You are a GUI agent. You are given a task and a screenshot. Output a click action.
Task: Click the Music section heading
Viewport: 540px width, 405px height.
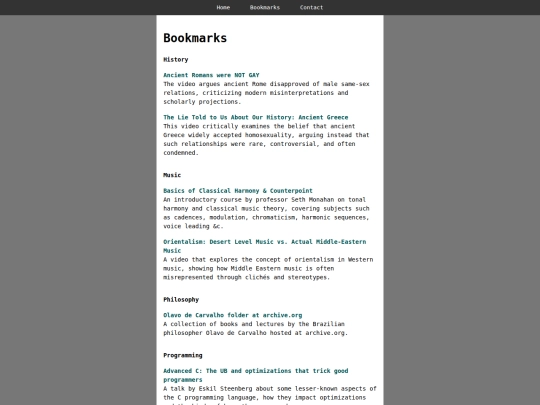(x=172, y=175)
